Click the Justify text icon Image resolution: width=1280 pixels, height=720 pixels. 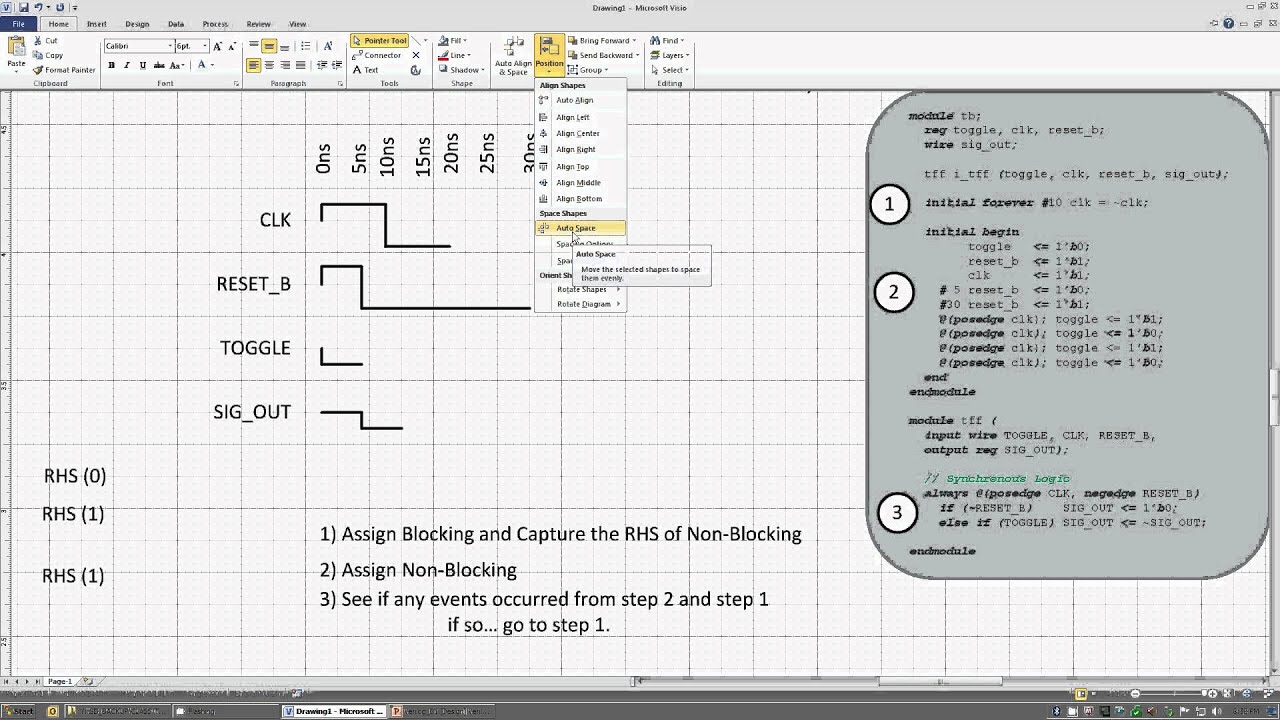pos(300,65)
